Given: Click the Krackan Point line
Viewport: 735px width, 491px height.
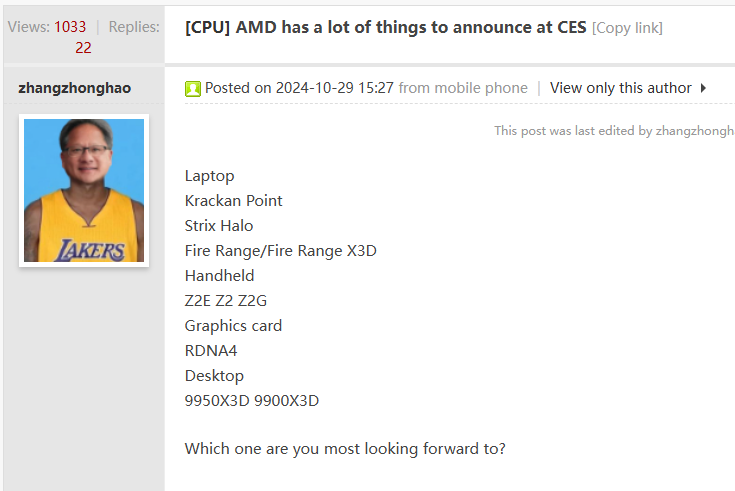Looking at the screenshot, I should point(233,201).
